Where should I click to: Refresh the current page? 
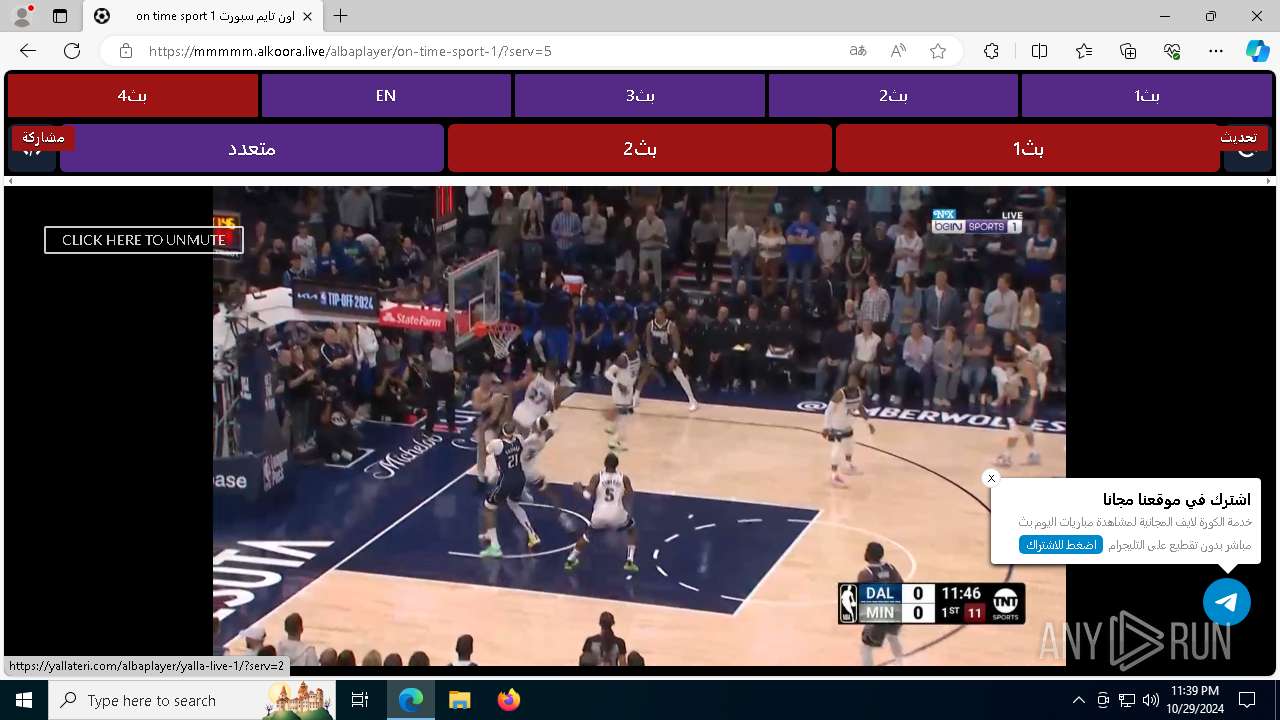click(x=72, y=51)
